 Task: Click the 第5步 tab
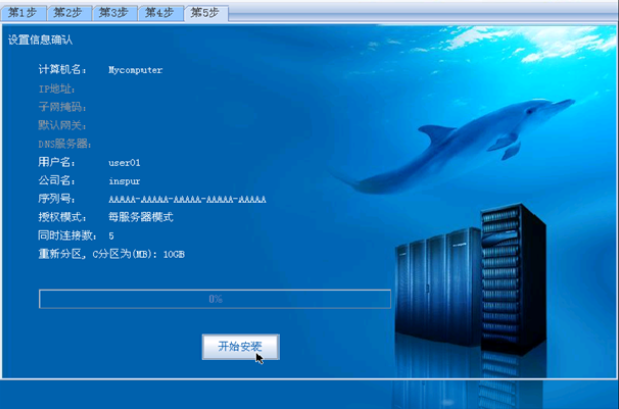coord(207,13)
